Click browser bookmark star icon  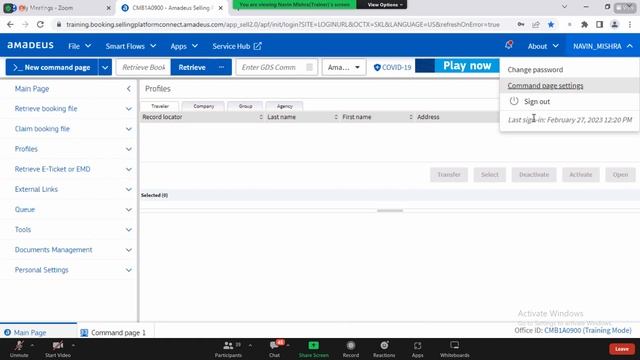(551, 24)
